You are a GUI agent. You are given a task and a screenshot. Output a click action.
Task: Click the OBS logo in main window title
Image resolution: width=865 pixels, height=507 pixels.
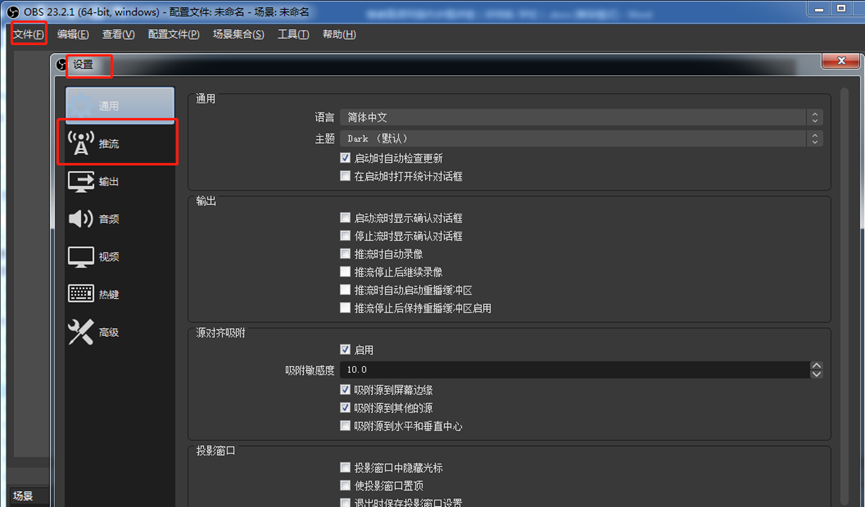(13, 12)
